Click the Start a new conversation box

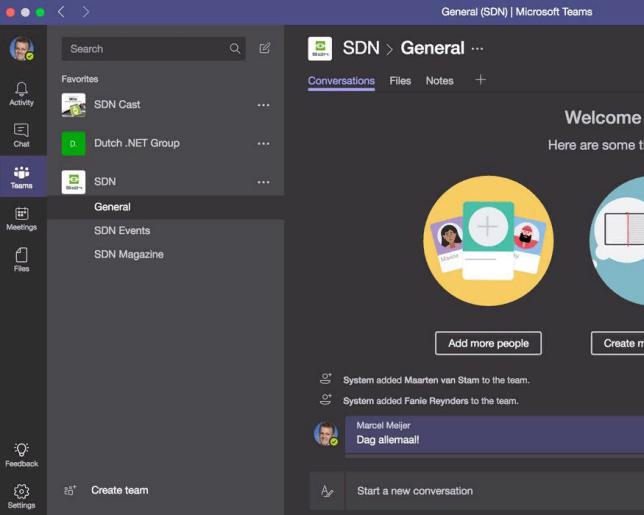click(x=494, y=491)
